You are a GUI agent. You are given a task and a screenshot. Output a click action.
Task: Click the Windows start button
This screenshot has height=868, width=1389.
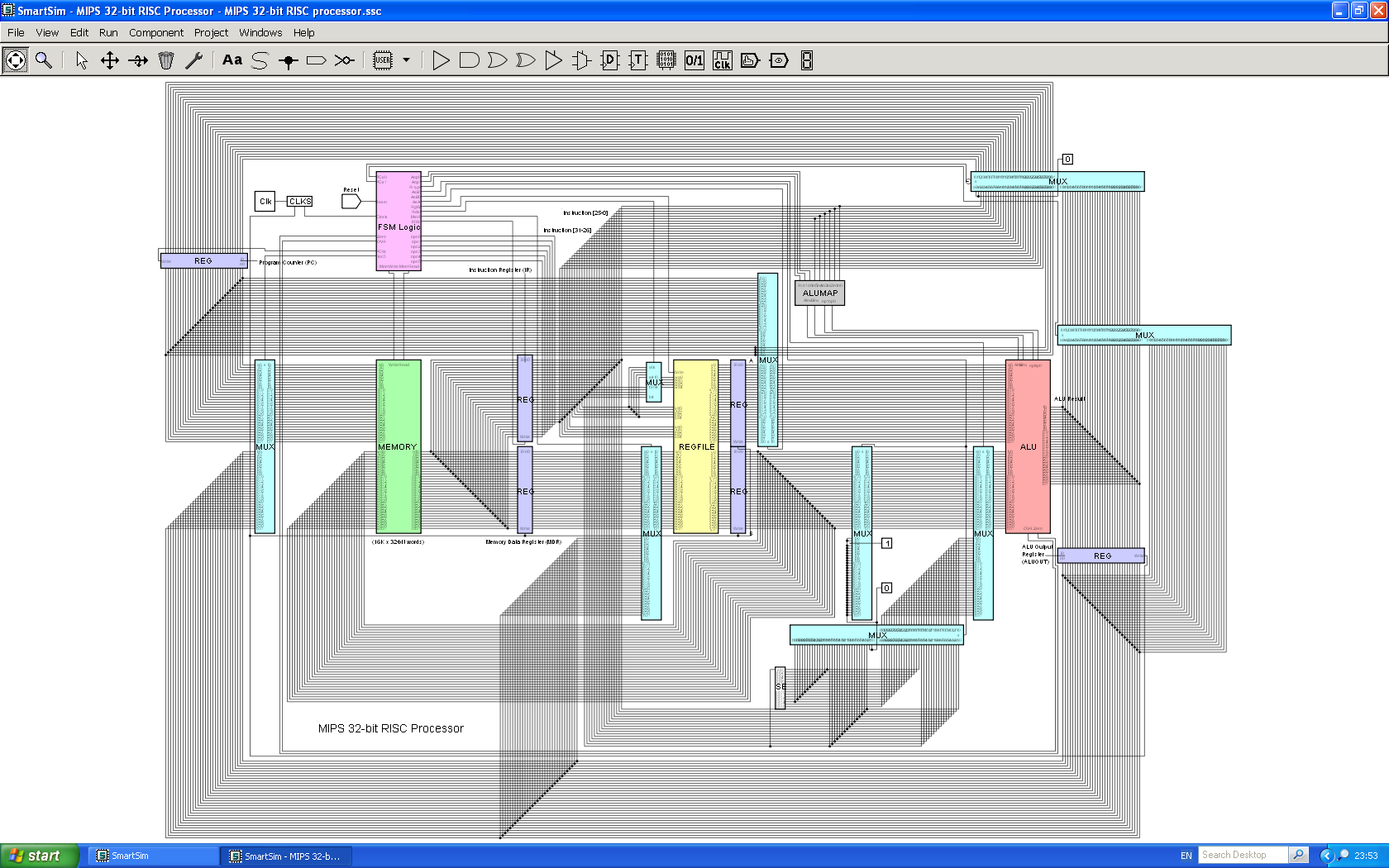pos(39,856)
